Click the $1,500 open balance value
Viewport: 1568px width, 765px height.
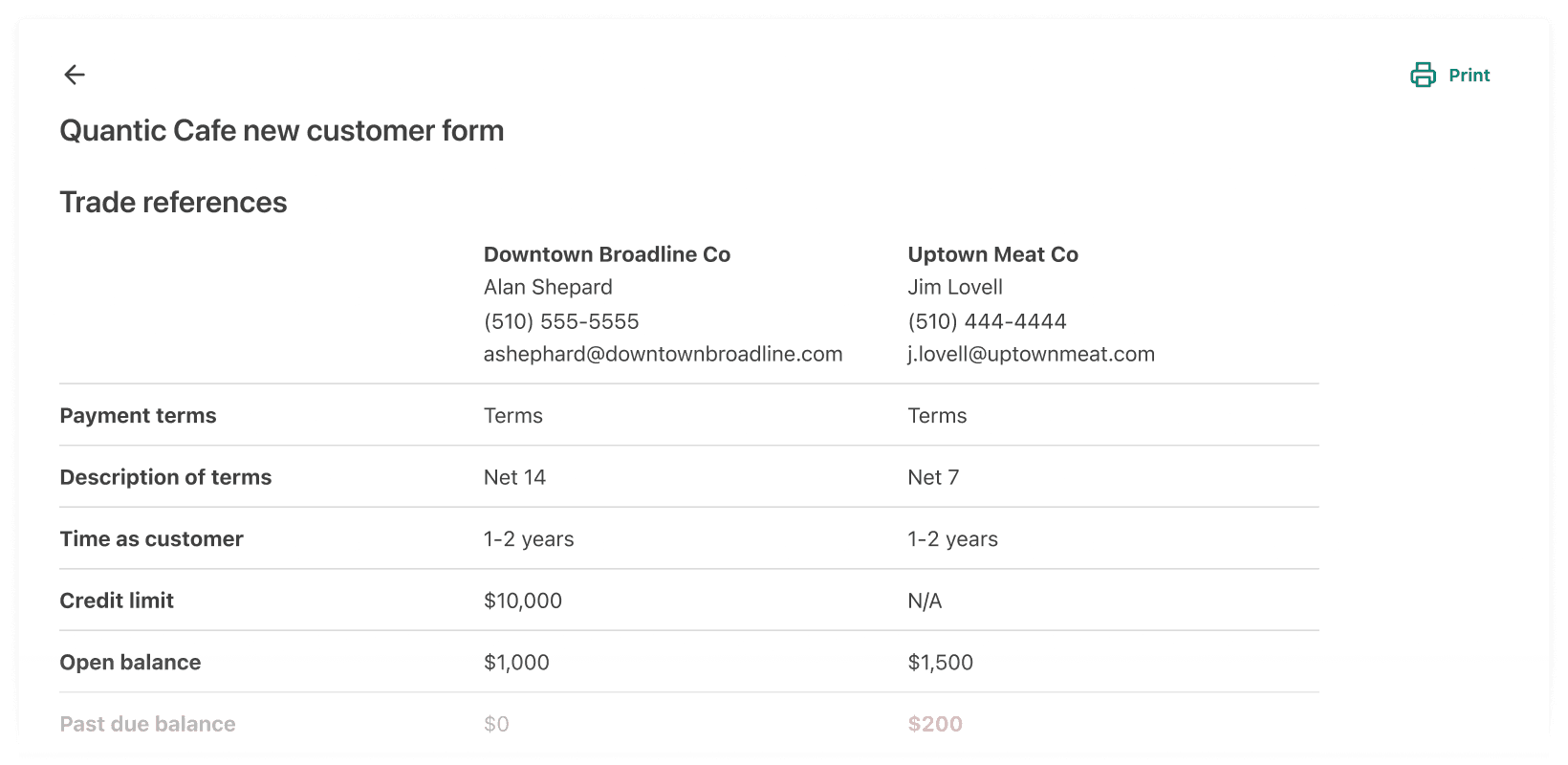click(940, 663)
